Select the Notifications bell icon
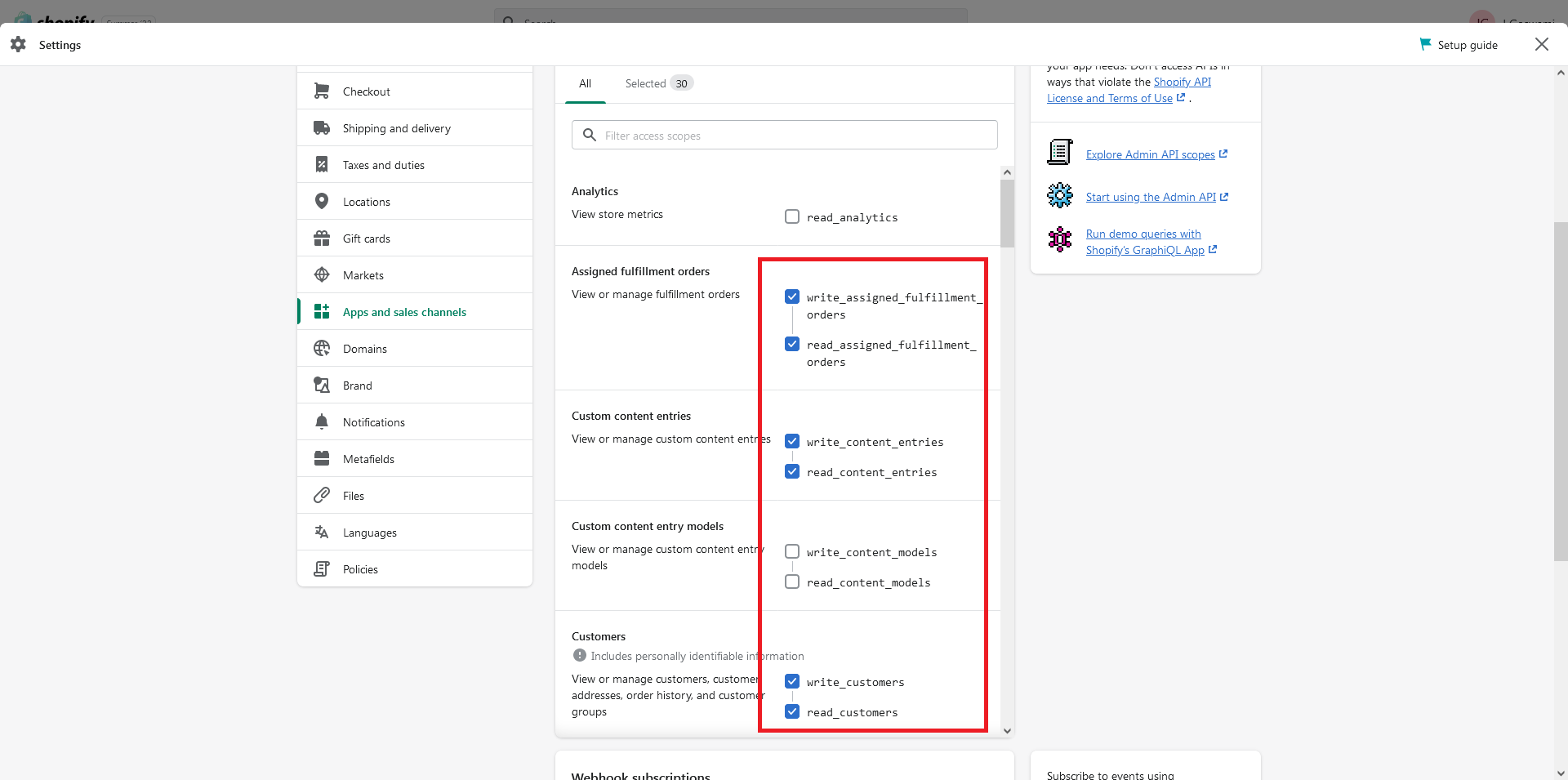 tap(322, 422)
